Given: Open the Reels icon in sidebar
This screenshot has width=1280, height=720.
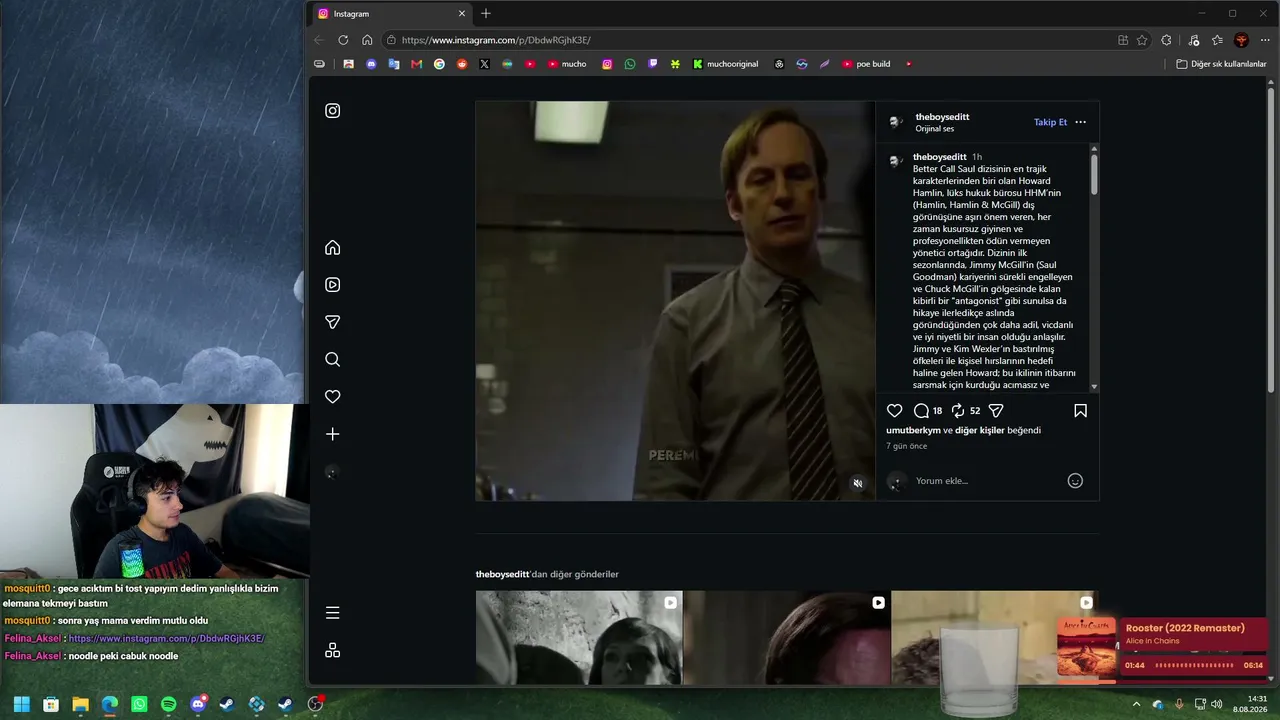Looking at the screenshot, I should pyautogui.click(x=333, y=285).
